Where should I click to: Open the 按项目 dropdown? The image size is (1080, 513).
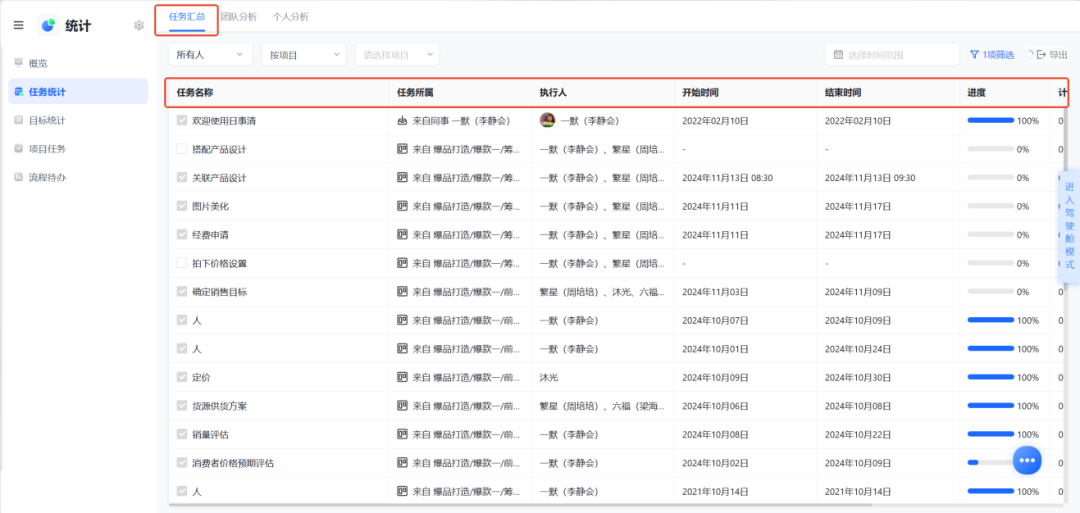[304, 54]
